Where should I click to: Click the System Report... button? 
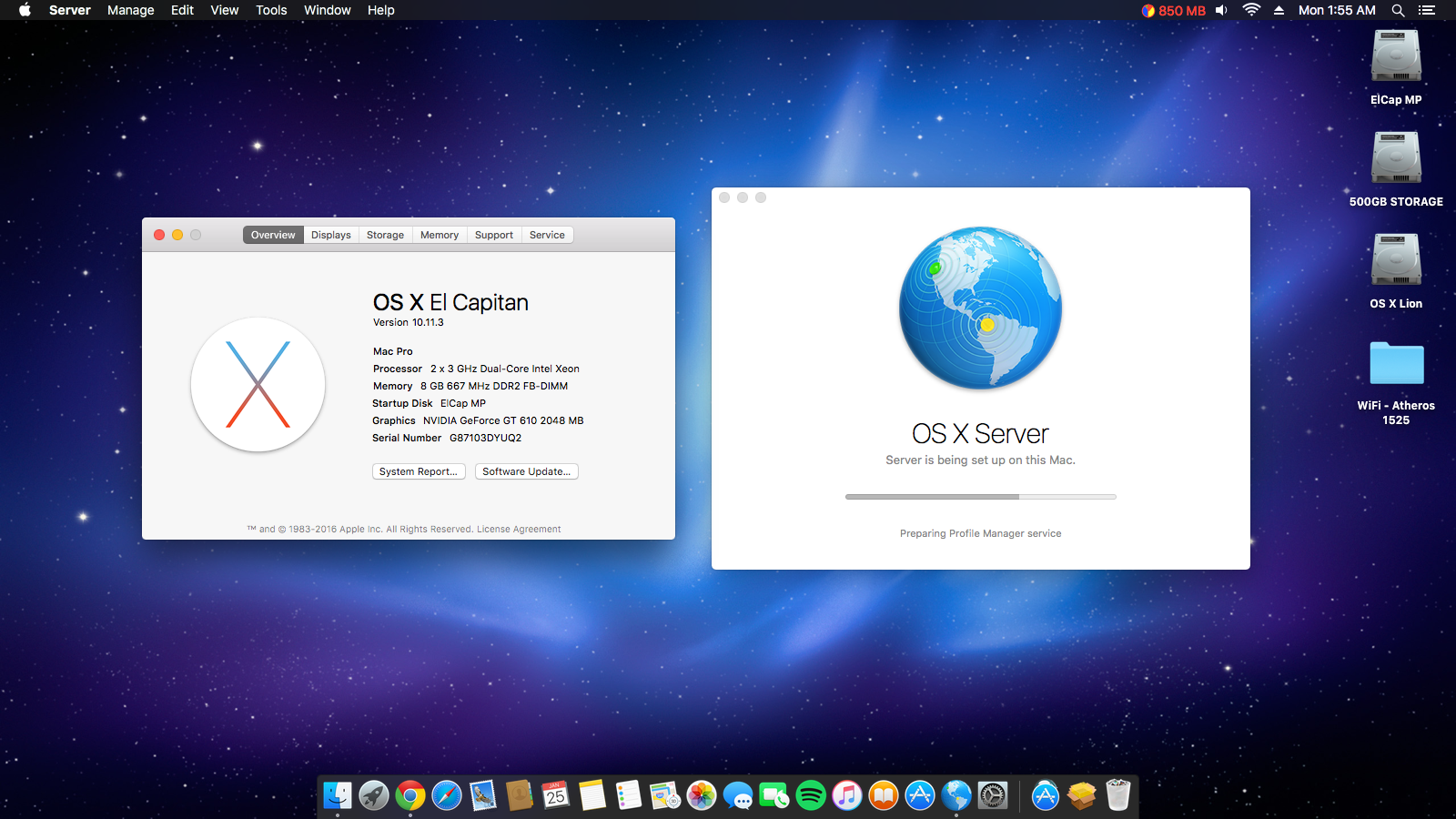pos(419,471)
